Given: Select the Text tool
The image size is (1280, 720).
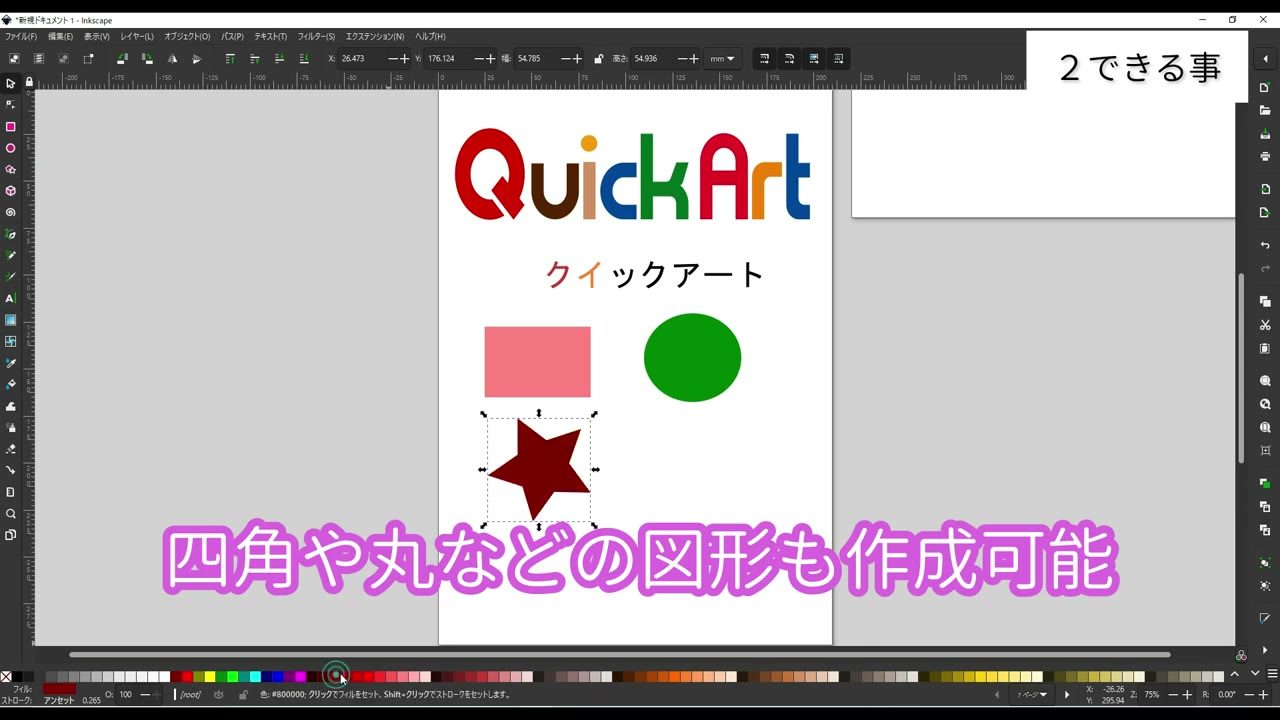Looking at the screenshot, I should tap(11, 298).
